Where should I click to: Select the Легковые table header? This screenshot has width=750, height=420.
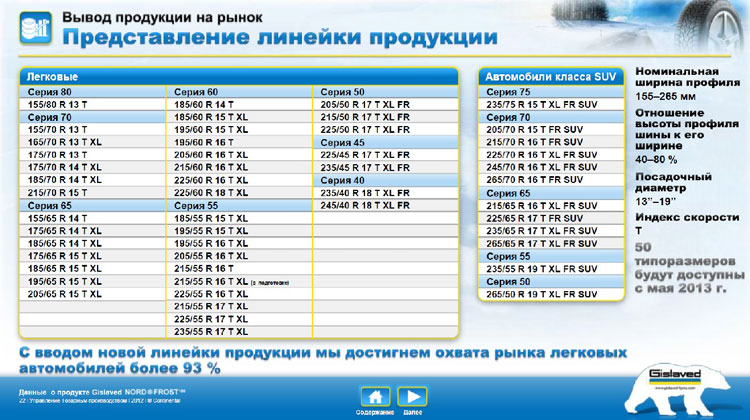click(x=239, y=77)
